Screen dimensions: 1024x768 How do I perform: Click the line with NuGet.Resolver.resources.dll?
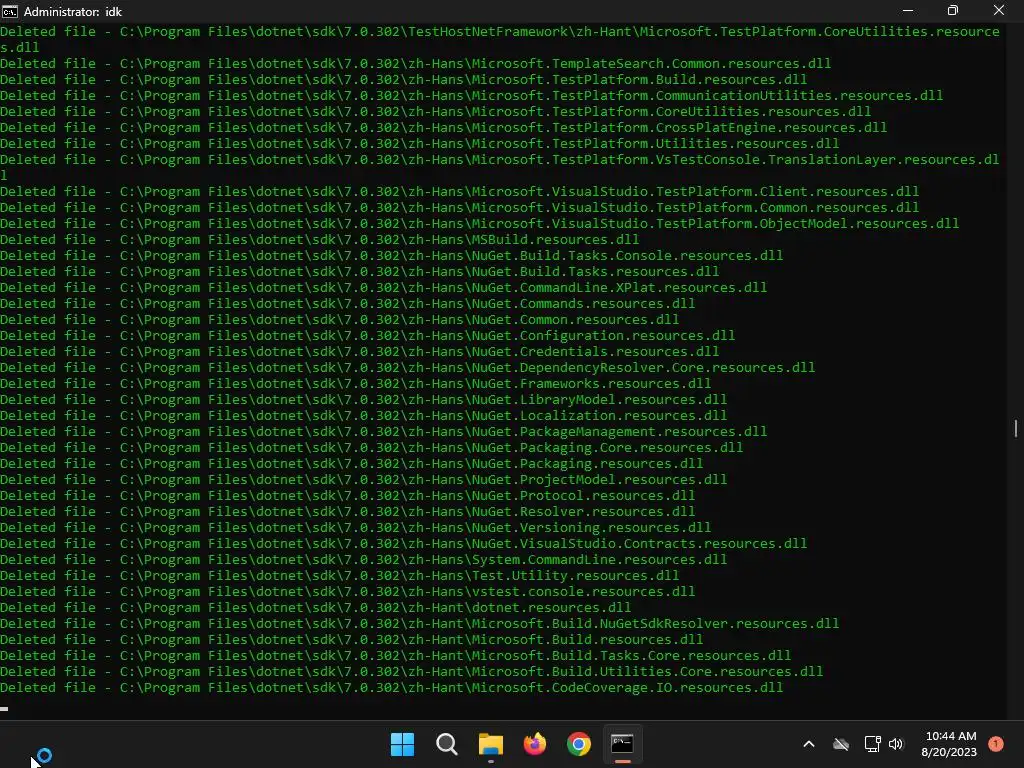347,511
